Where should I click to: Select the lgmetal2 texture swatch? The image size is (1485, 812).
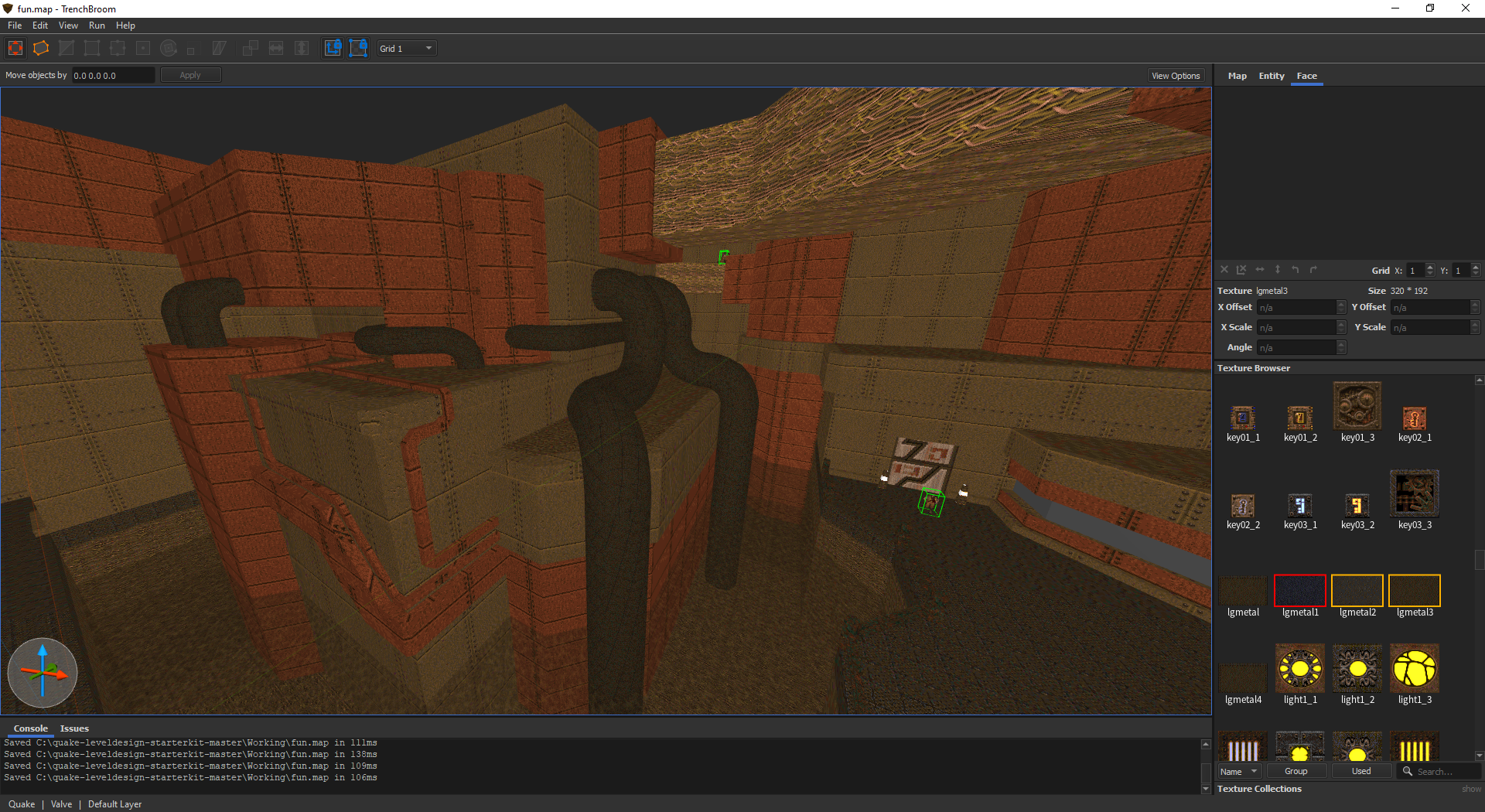(x=1357, y=590)
